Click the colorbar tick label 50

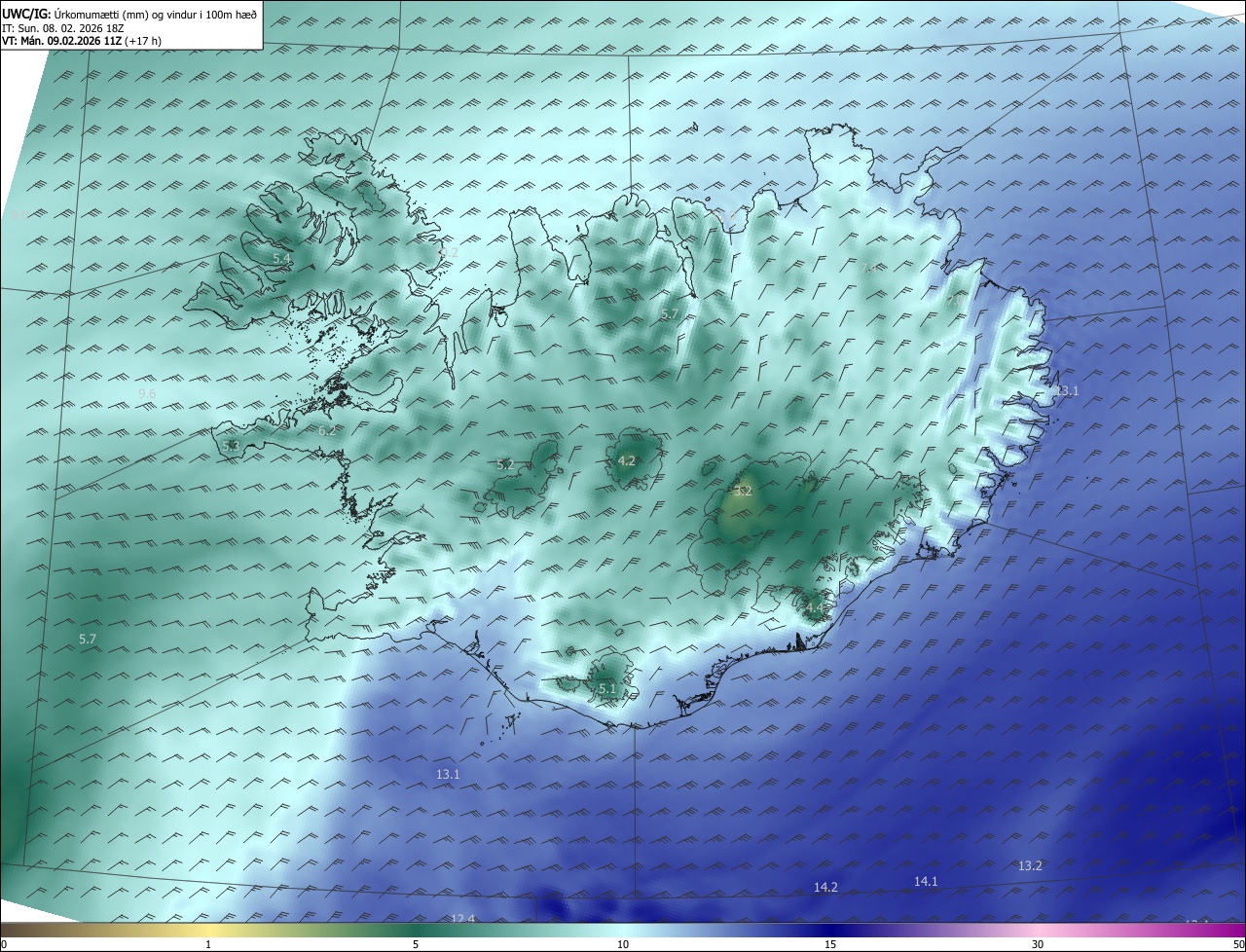[x=1238, y=945]
